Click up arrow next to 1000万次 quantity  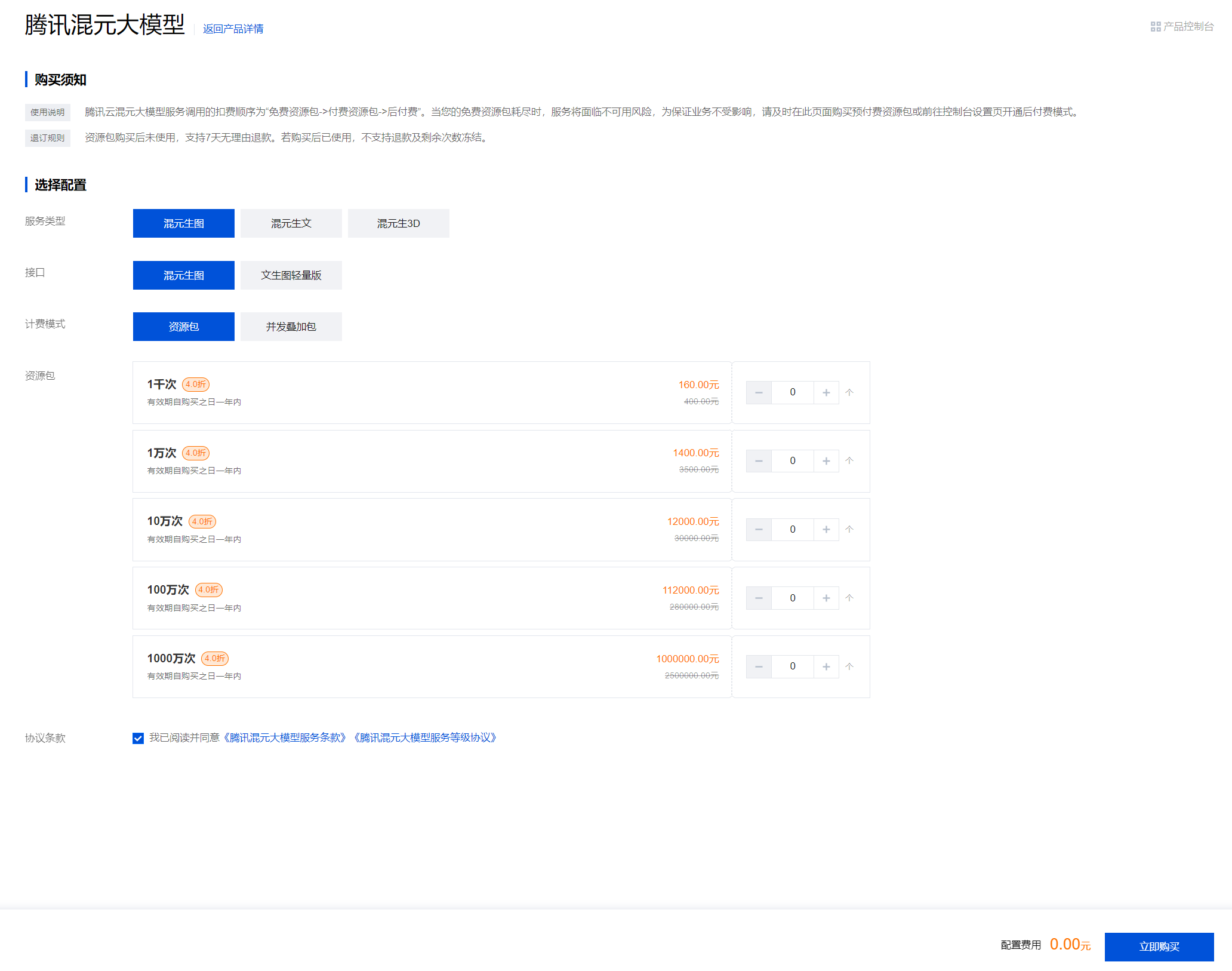point(849,666)
